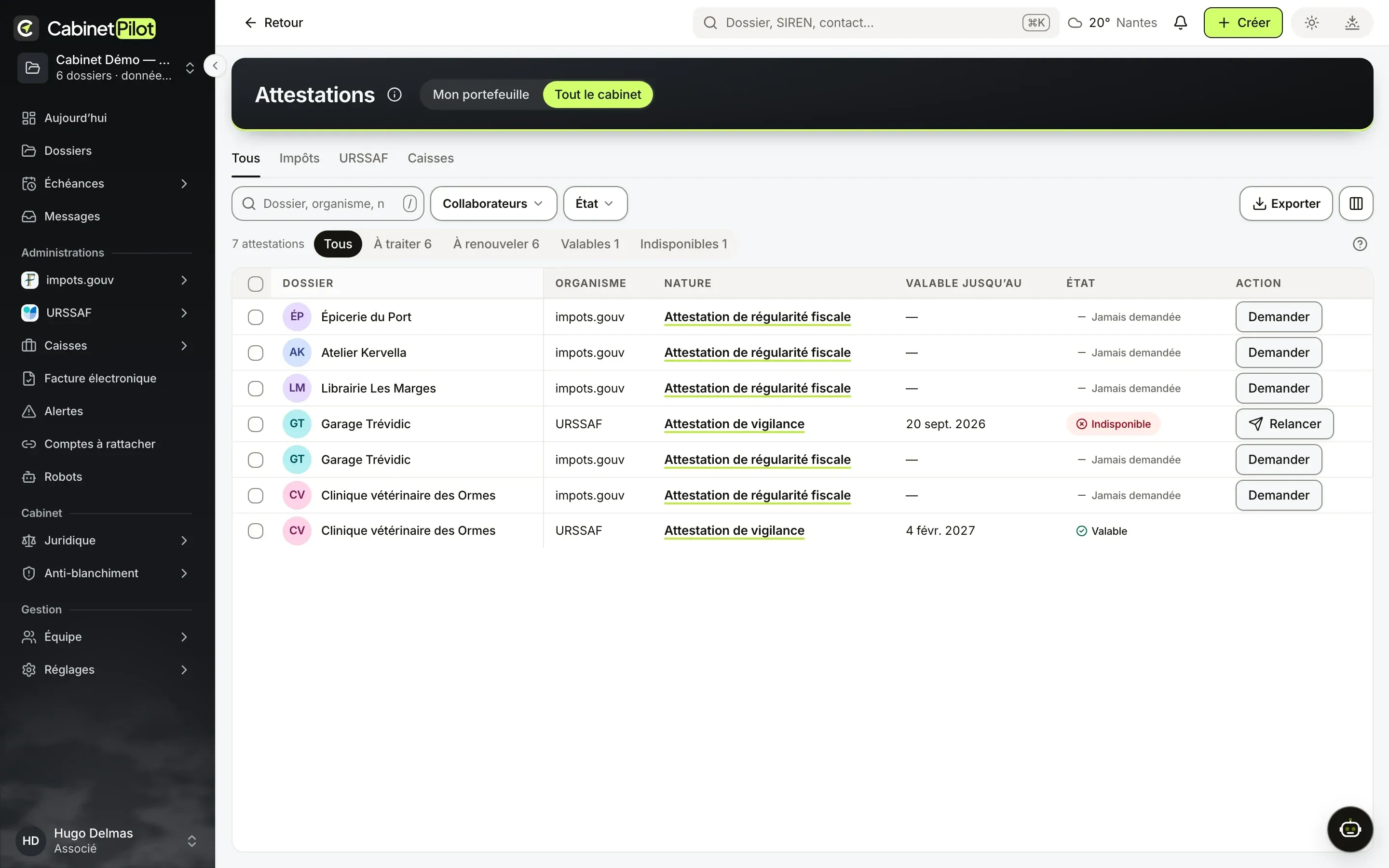Open the help question mark icon
The image size is (1389, 868).
(x=1359, y=244)
